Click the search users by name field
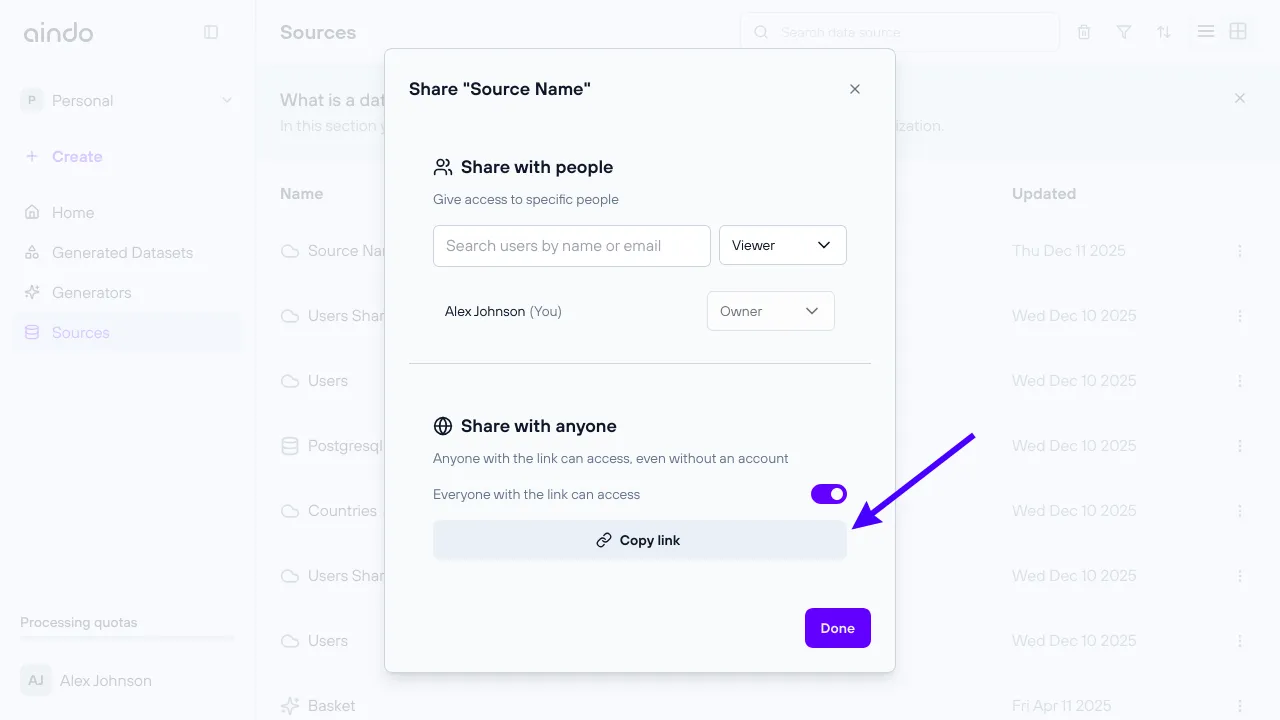Viewport: 1280px width, 720px height. point(571,245)
